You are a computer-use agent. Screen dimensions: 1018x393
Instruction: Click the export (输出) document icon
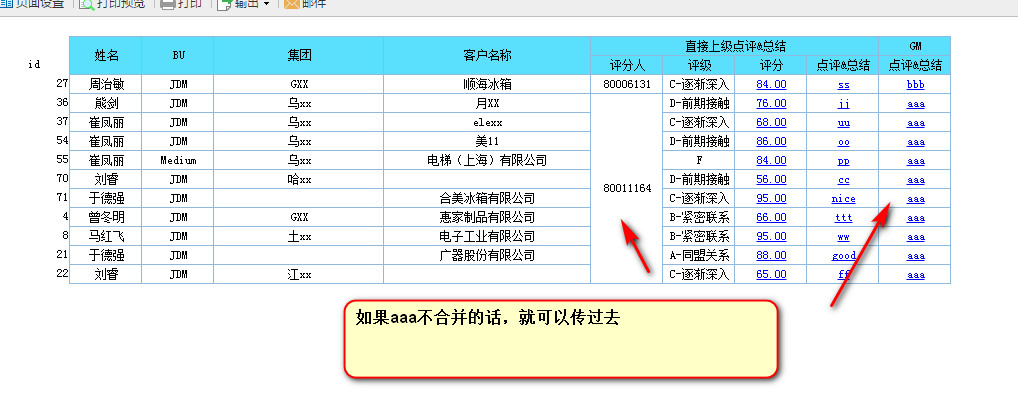(x=225, y=4)
